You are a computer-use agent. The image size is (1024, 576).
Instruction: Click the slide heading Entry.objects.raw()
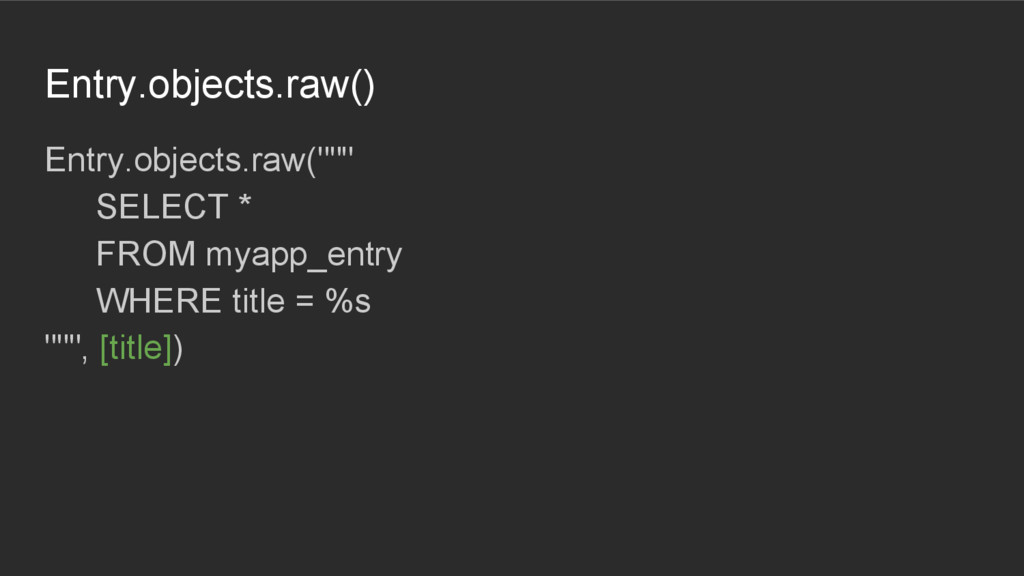point(210,85)
